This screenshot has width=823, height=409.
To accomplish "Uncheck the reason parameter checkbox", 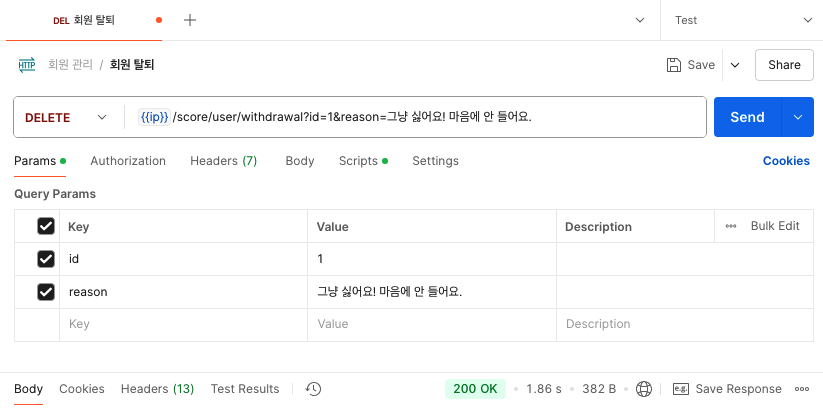I will coord(45,292).
